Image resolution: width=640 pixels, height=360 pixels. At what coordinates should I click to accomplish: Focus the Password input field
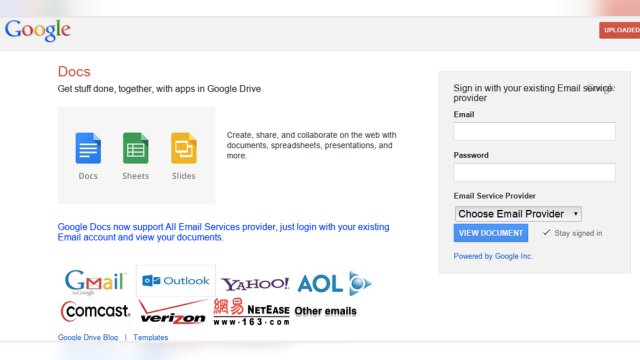pyautogui.click(x=534, y=172)
